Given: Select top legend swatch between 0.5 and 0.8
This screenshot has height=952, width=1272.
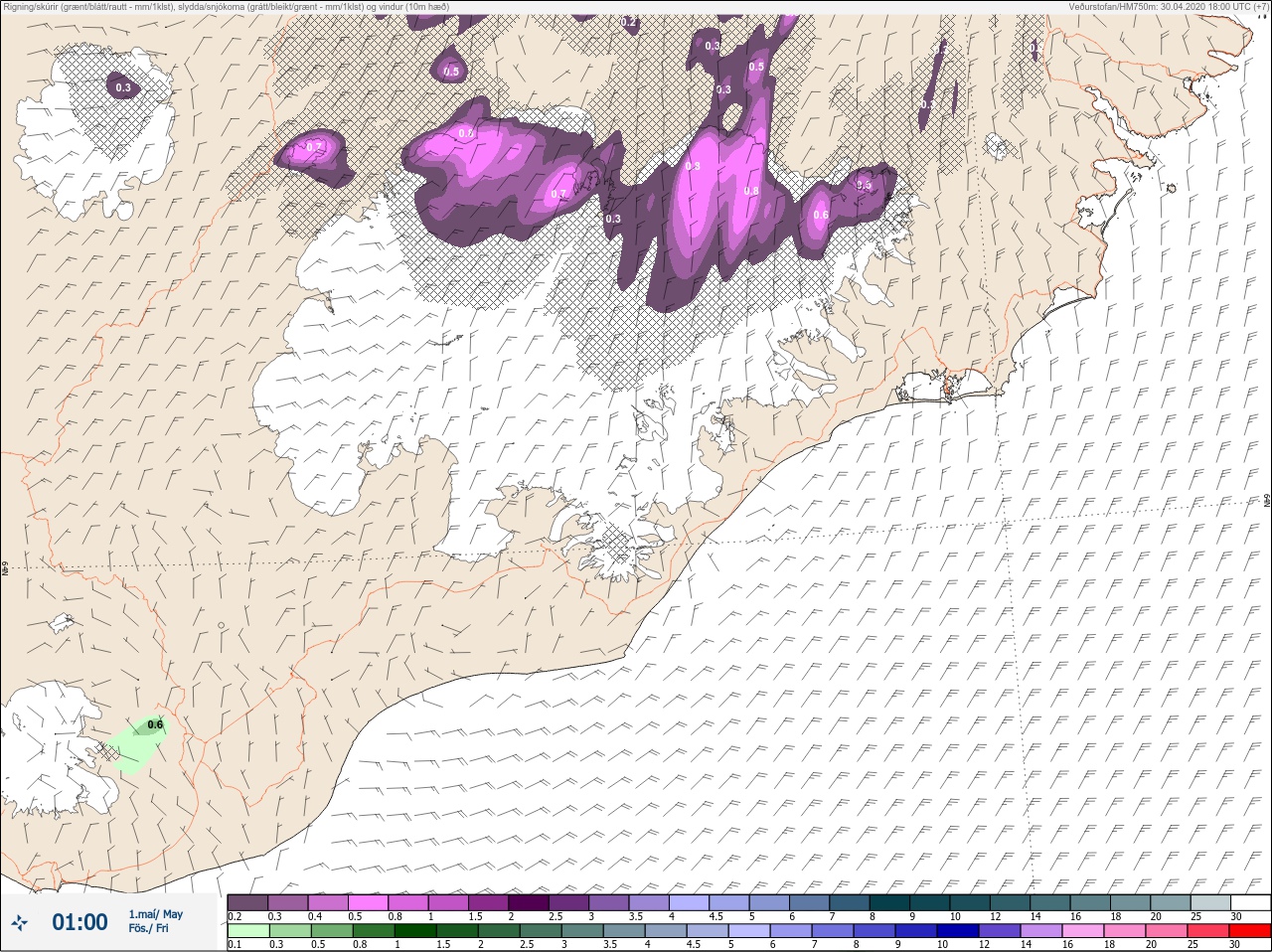Looking at the screenshot, I should (369, 902).
